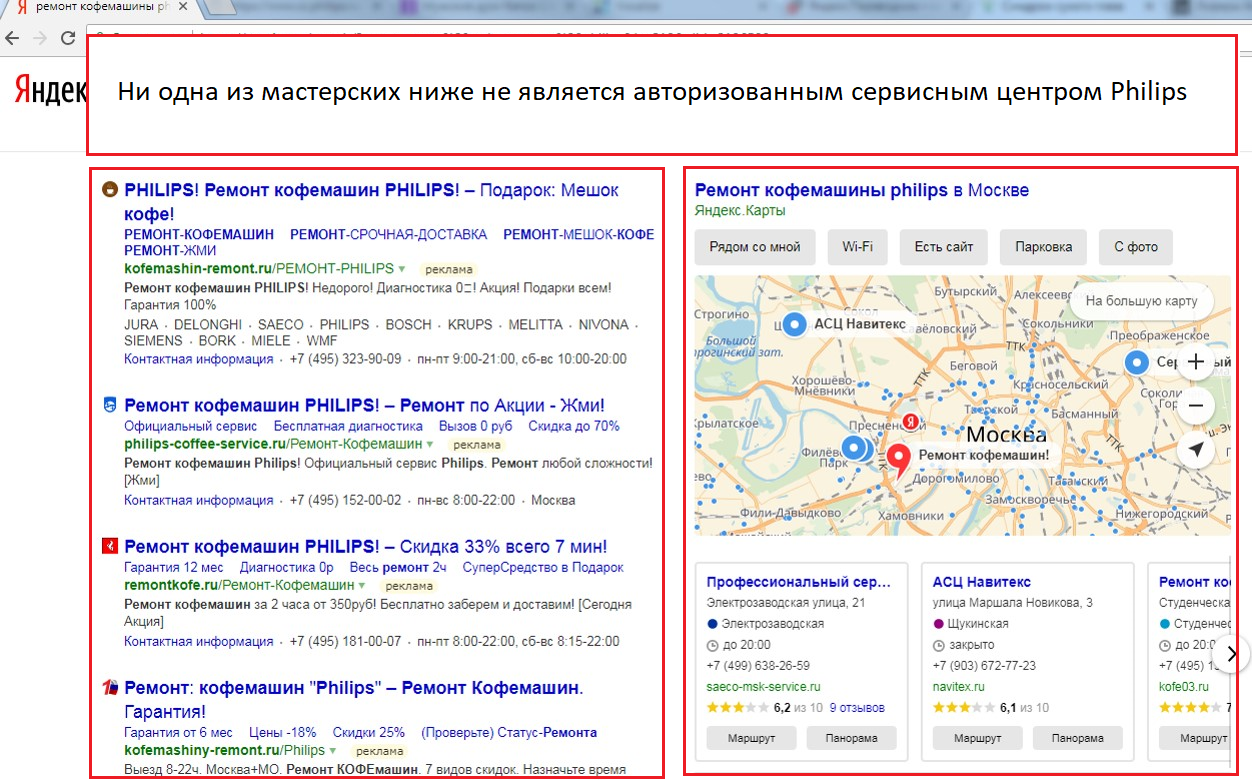Image resolution: width=1252 pixels, height=780 pixels.
Task: Click 'РЕМОНТ-СРОЧНАЯ-ДОСТАВКА' sitelink
Action: [x=388, y=234]
